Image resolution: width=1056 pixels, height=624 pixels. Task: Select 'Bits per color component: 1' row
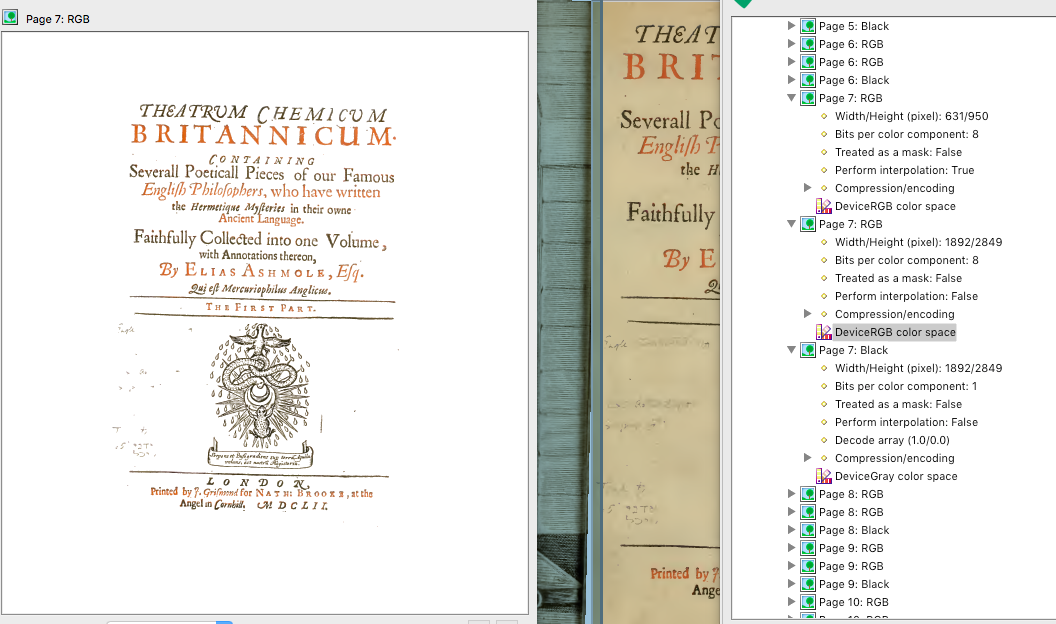pos(906,386)
